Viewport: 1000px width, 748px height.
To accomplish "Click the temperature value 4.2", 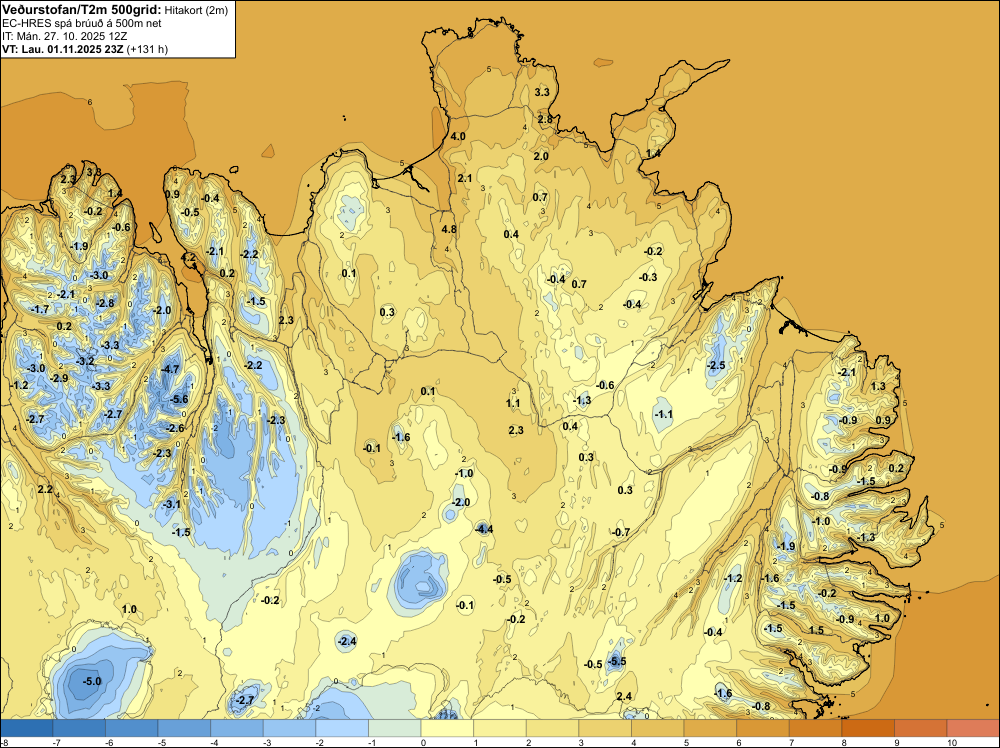I will [x=189, y=258].
